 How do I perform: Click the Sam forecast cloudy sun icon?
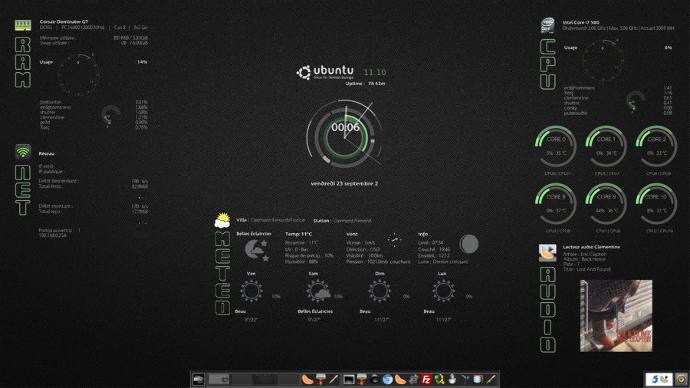319,291
